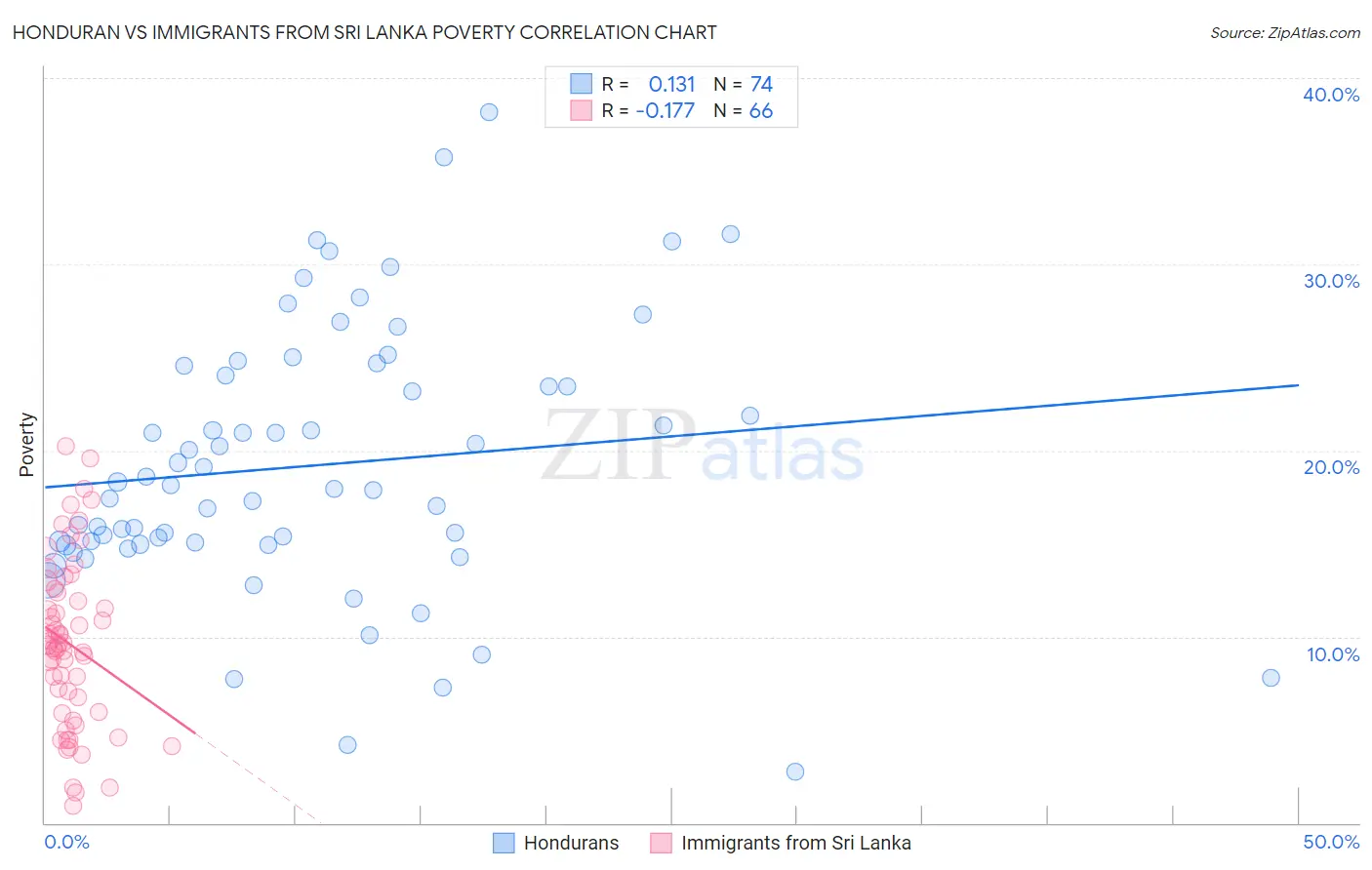Click the 50.0% x-axis tick label
Screen dimensions: 1372x870
pyautogui.click(x=1331, y=842)
